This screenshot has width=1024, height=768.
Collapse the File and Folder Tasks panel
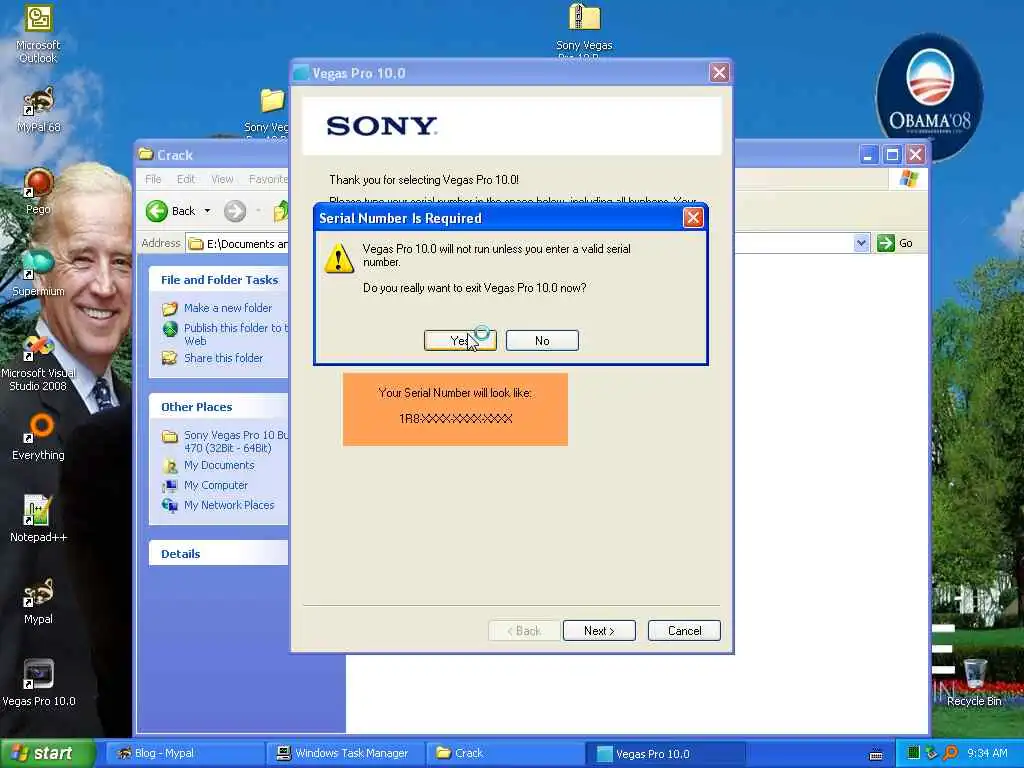(x=219, y=280)
